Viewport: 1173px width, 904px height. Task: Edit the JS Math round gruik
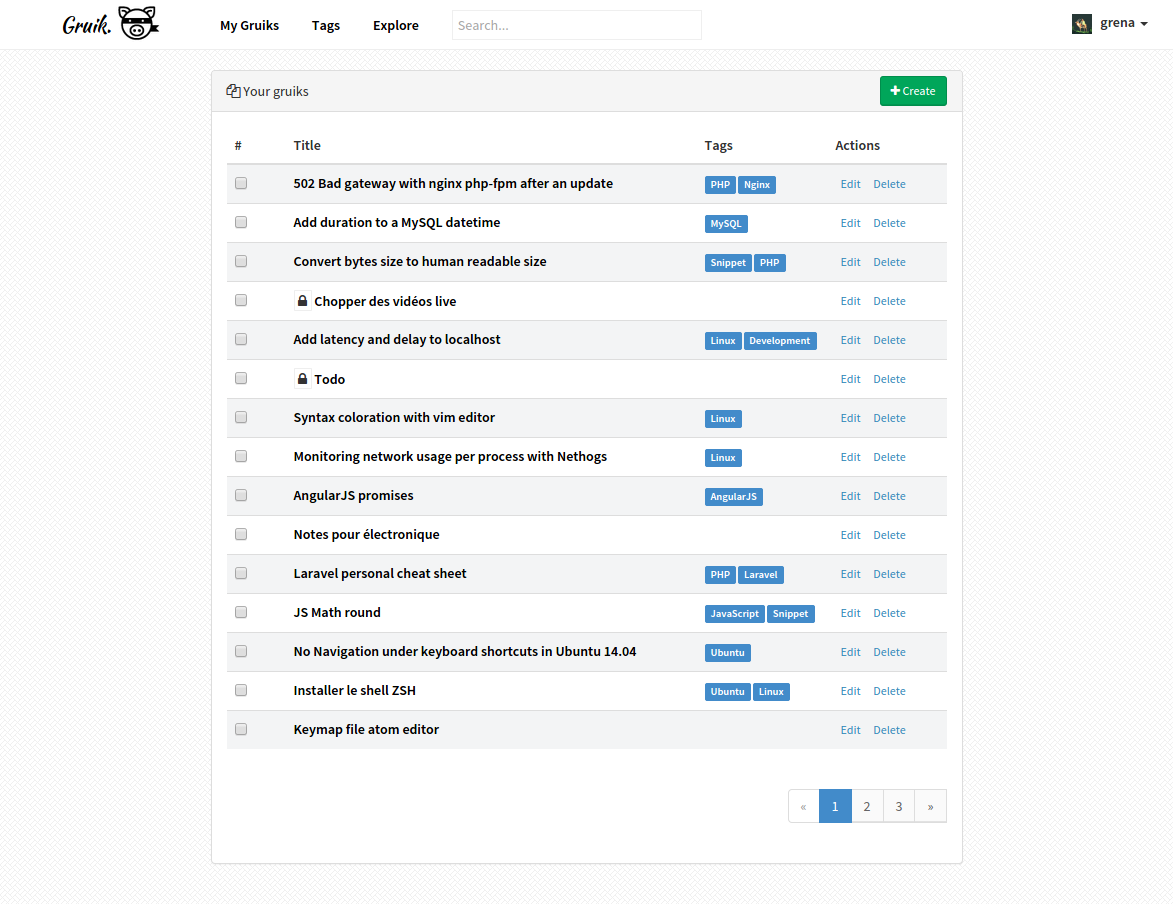[850, 613]
